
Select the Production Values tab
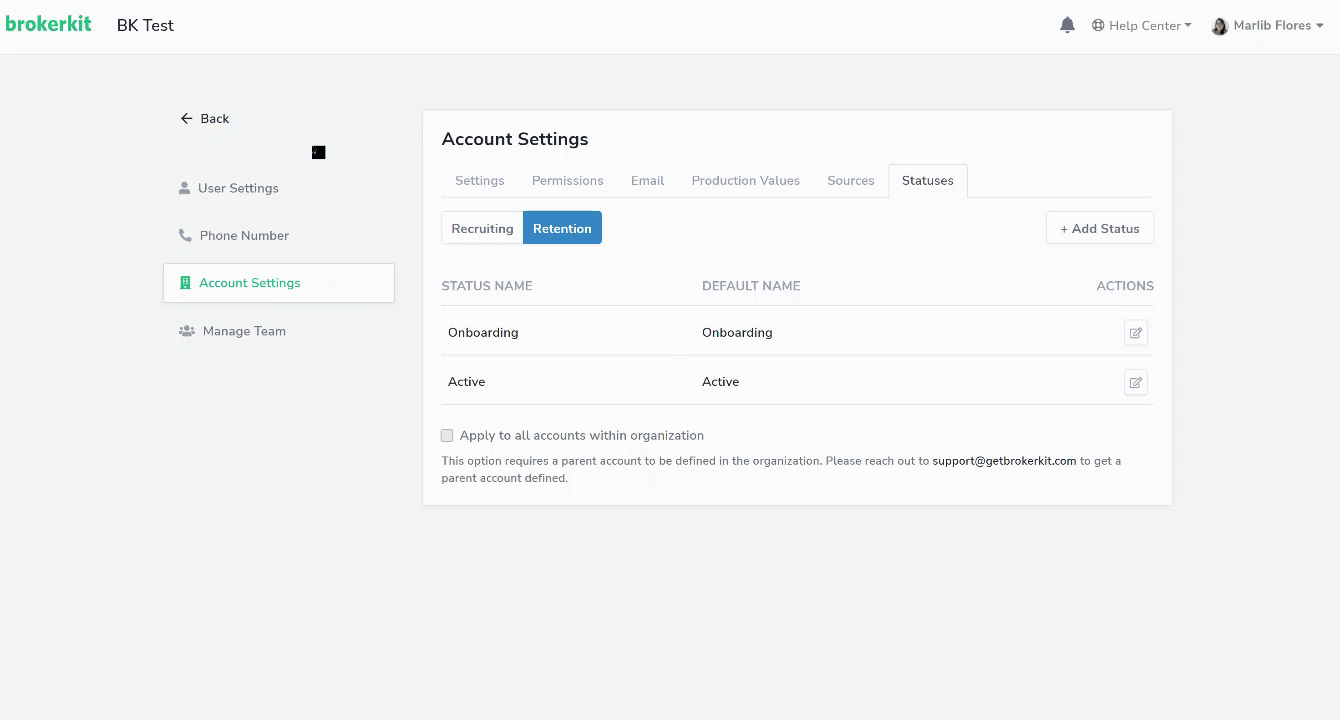(x=745, y=180)
